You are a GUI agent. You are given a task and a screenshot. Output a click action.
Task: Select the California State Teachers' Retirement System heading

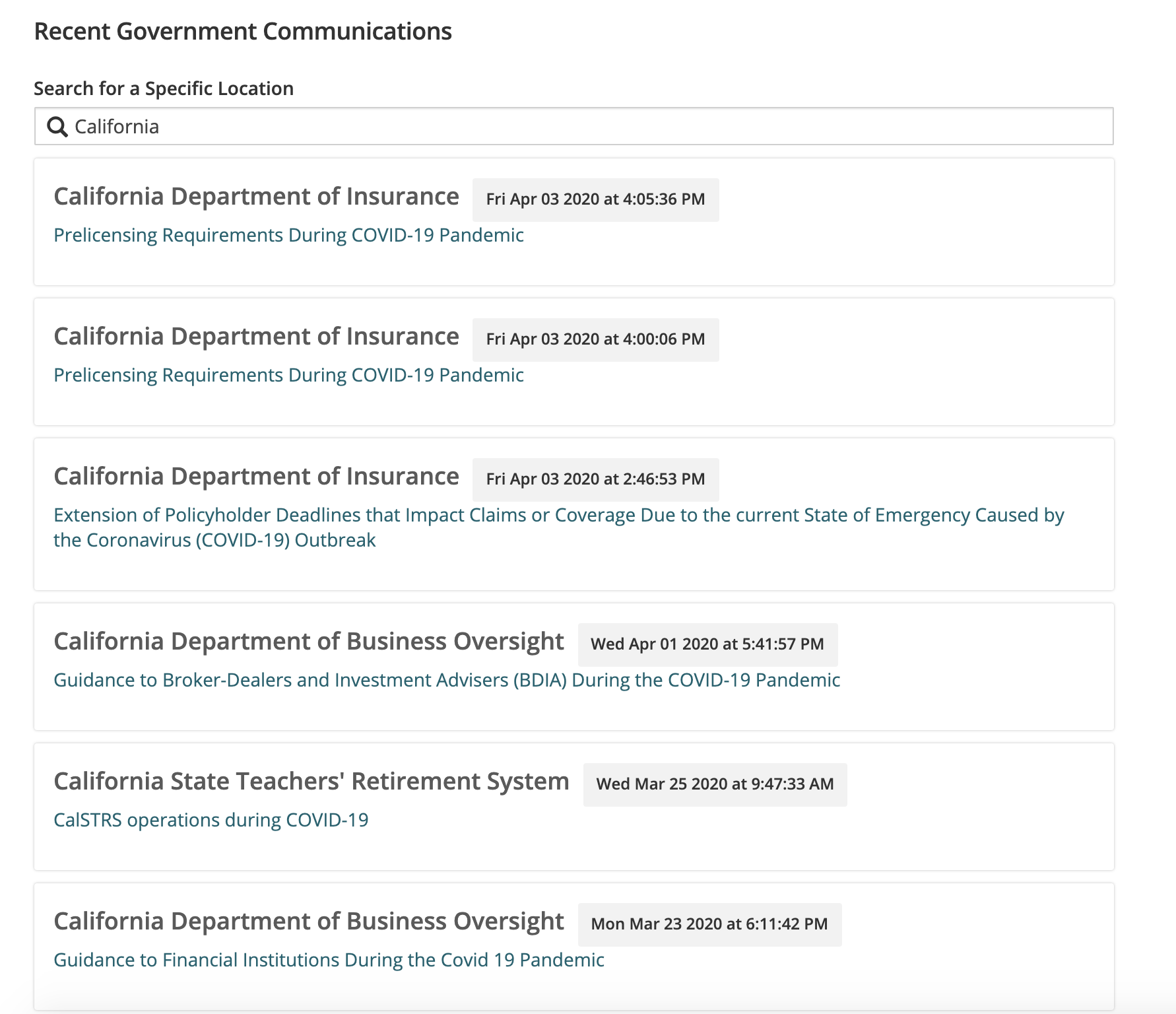311,780
